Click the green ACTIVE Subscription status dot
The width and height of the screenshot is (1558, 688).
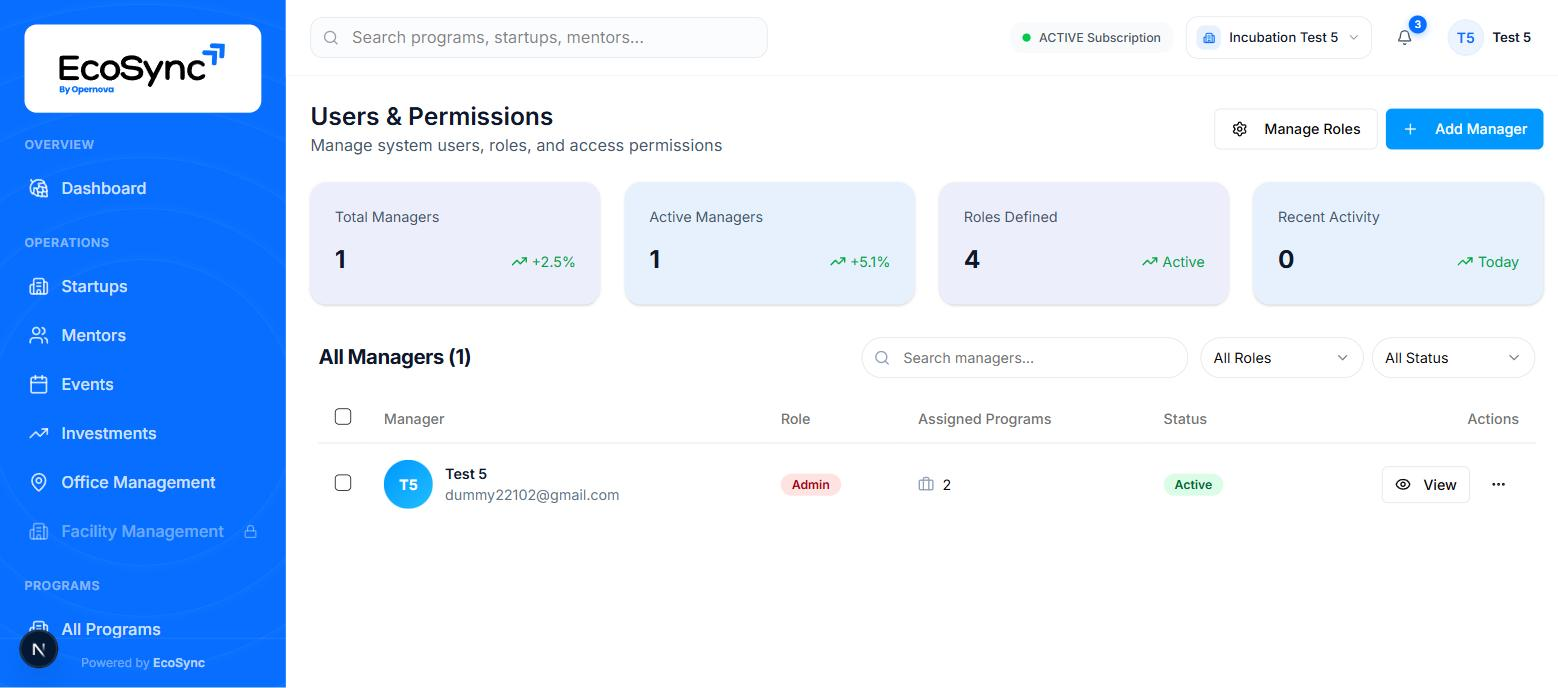[1026, 38]
